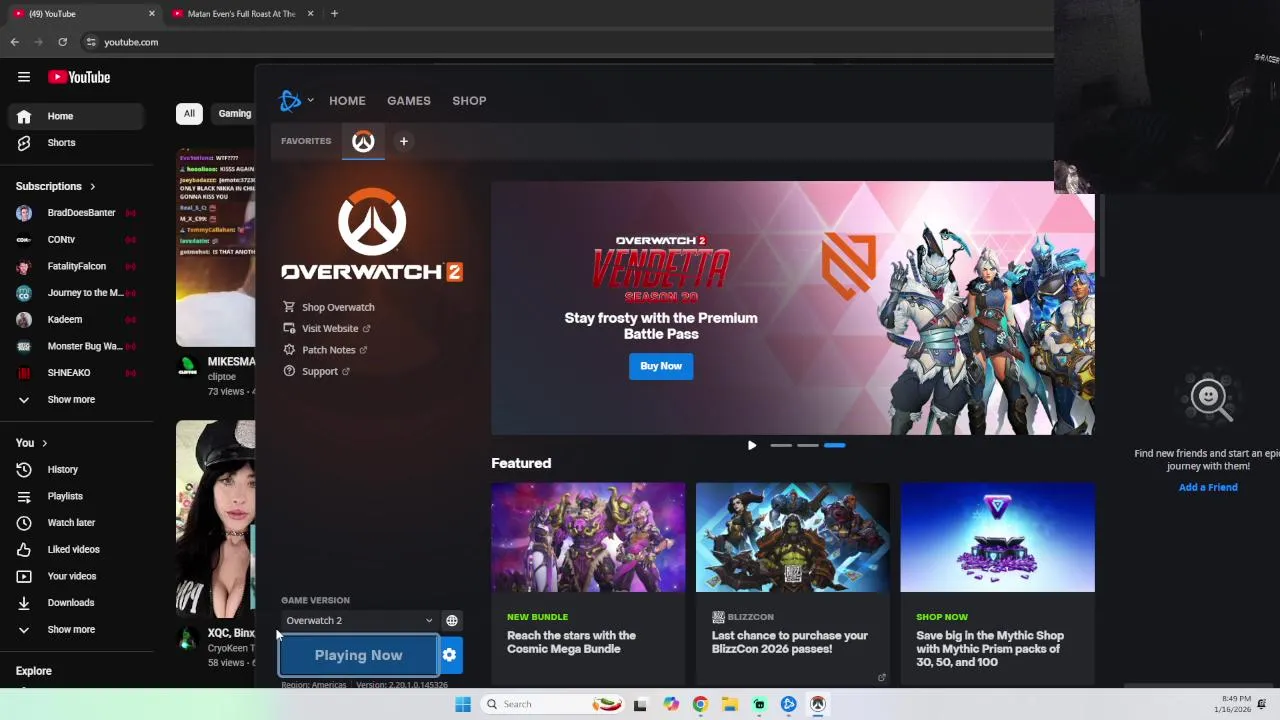Expand Show more under Subscriptions
This screenshot has width=1280, height=720.
(x=76, y=400)
